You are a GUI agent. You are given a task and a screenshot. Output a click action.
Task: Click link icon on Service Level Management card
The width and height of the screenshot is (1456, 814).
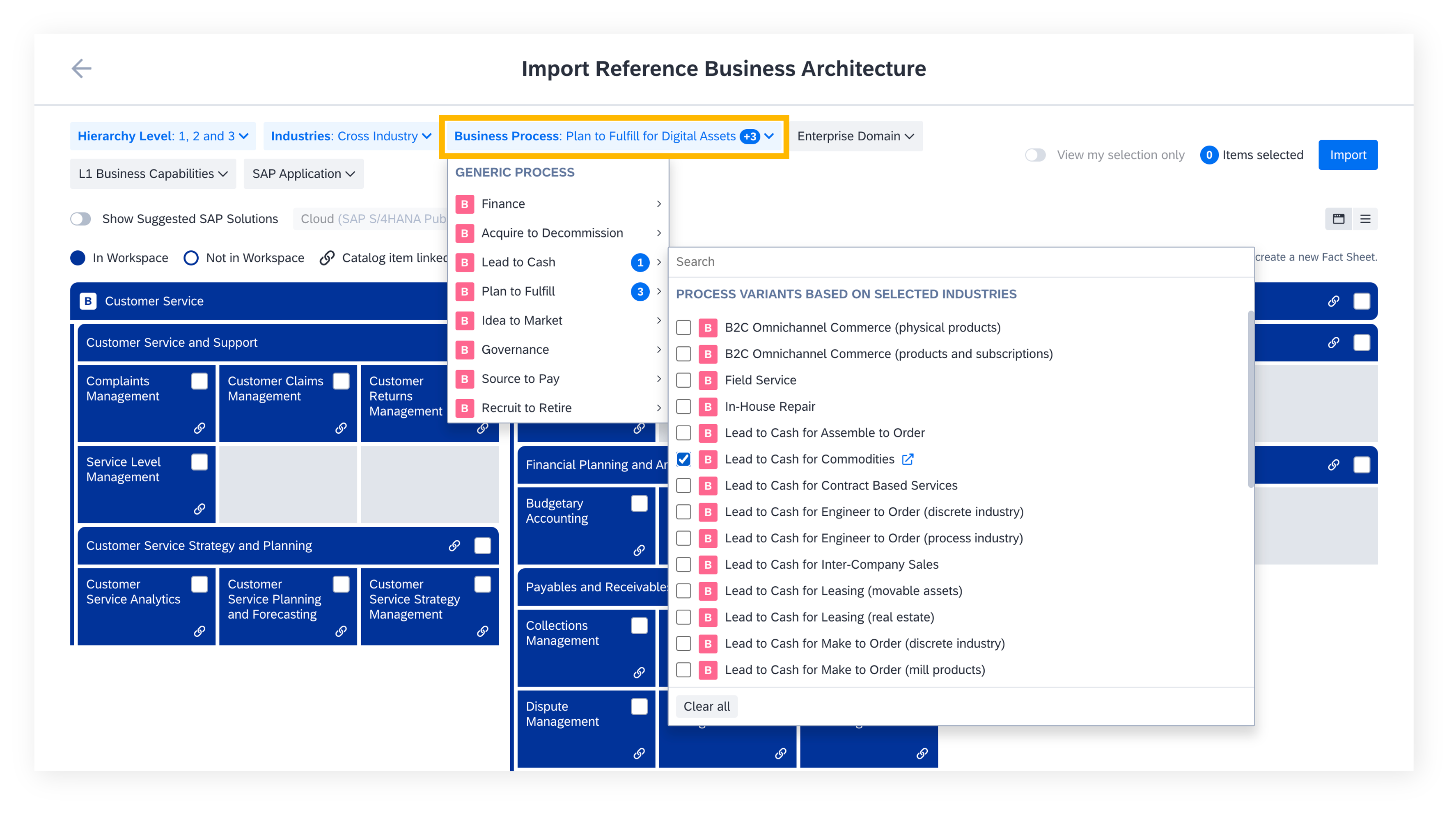click(x=199, y=509)
